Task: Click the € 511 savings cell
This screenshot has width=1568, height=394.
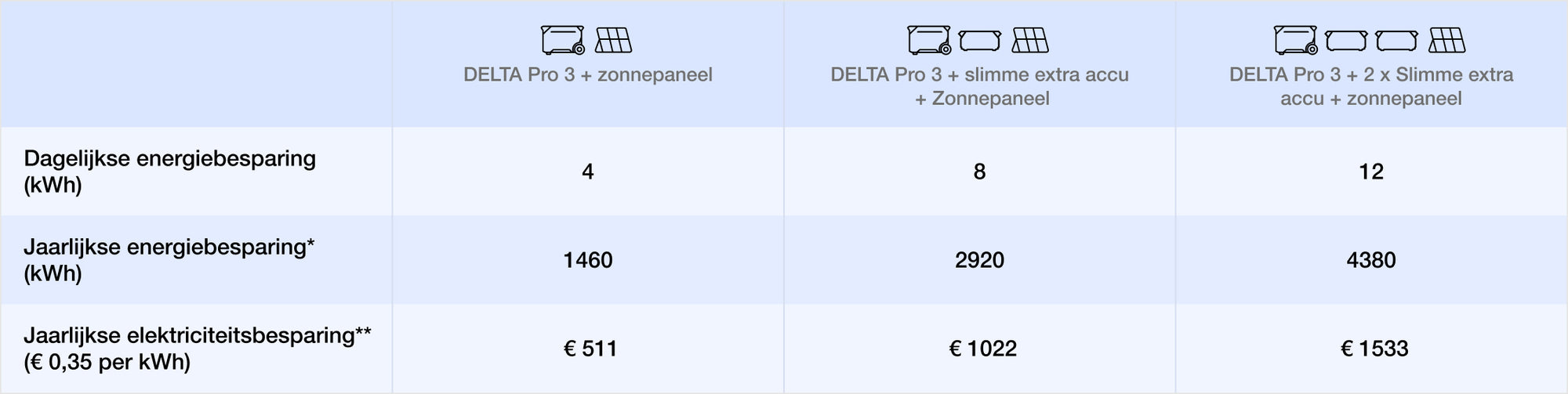Action: (590, 349)
